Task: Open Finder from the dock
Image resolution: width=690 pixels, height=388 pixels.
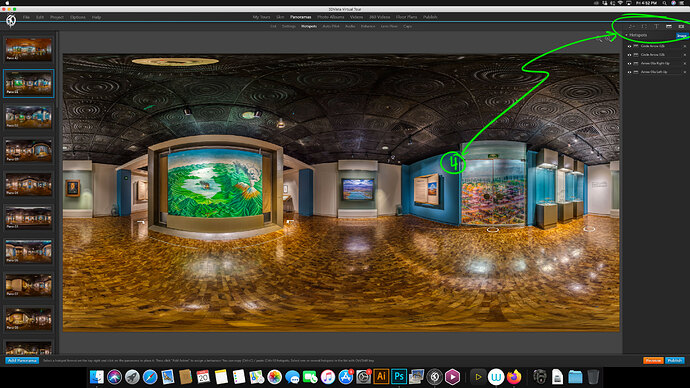Action: tap(96, 377)
